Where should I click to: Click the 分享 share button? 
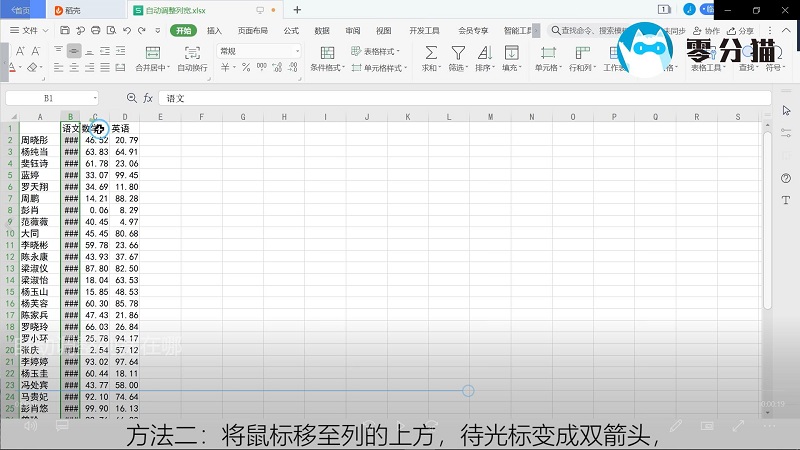(741, 31)
